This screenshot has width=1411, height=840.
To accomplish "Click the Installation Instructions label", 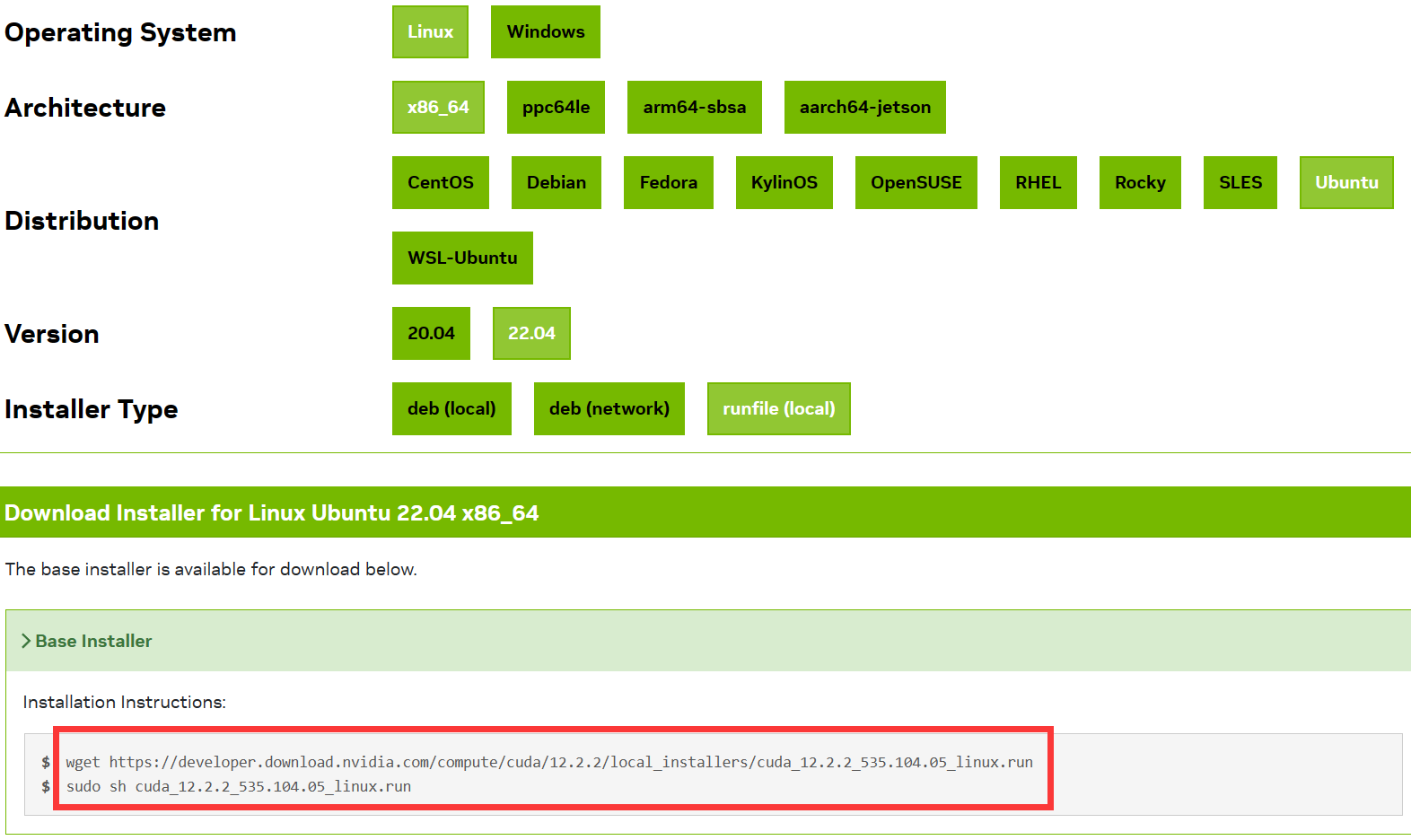I will pyautogui.click(x=125, y=702).
